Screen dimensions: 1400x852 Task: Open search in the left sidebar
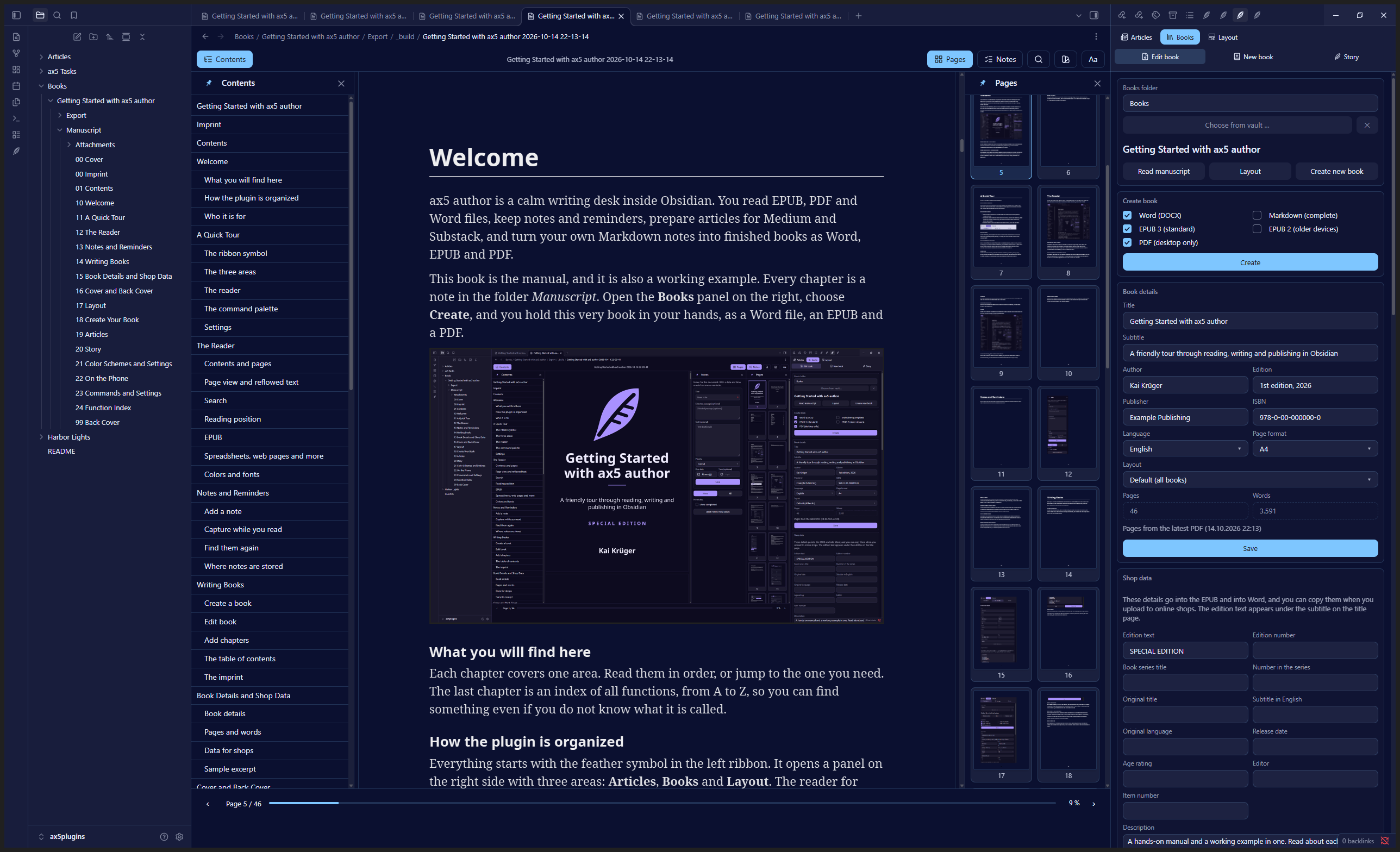click(57, 15)
